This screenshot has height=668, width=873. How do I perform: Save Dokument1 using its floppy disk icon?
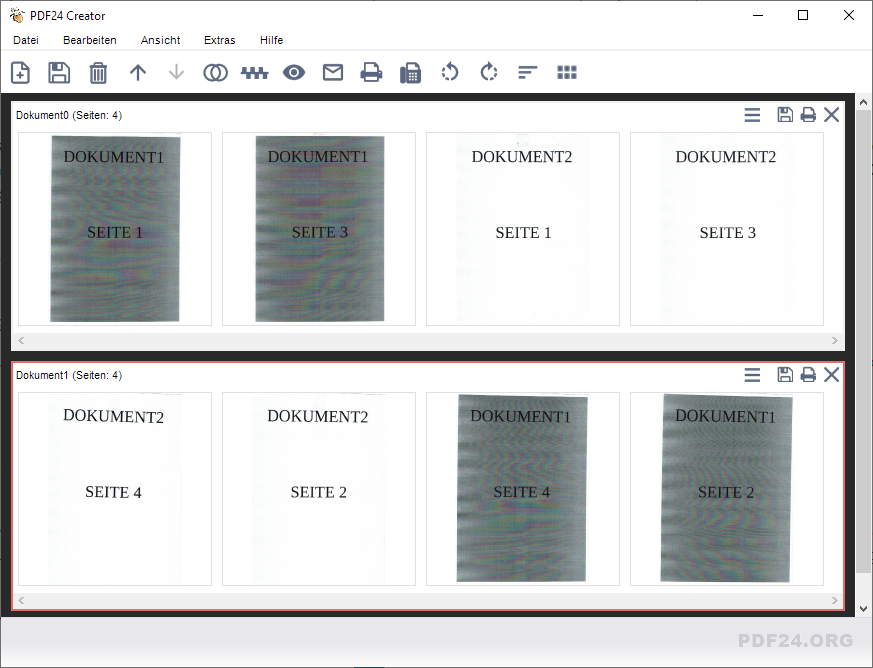[785, 375]
